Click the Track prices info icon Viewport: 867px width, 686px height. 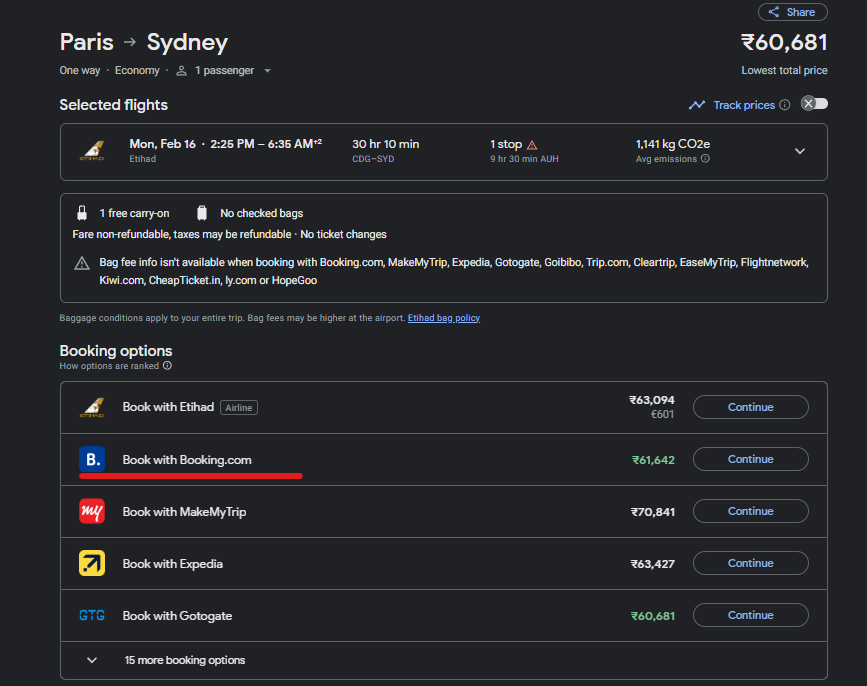[785, 105]
